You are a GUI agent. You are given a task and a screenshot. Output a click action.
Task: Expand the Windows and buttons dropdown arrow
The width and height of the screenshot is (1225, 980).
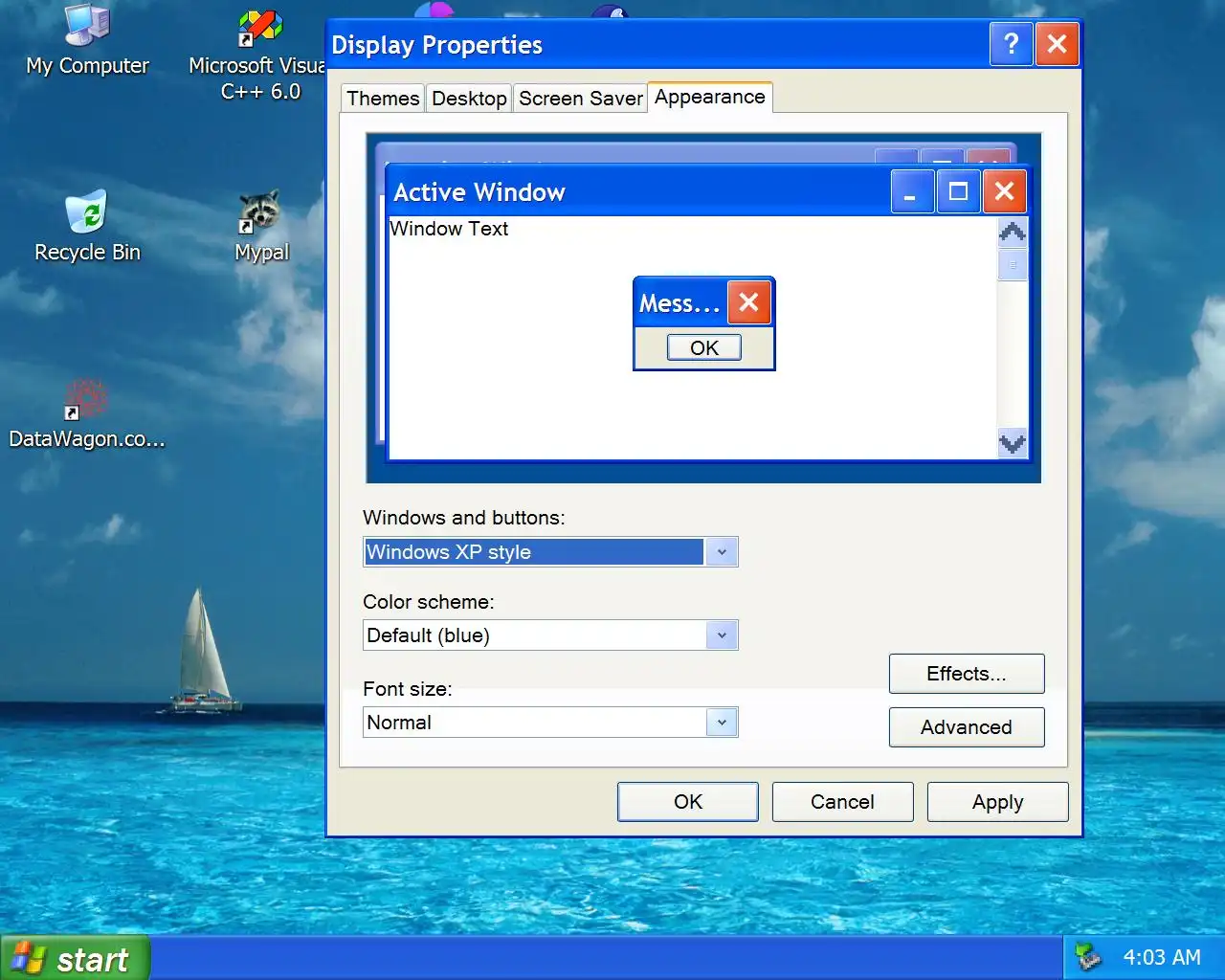pyautogui.click(x=722, y=552)
